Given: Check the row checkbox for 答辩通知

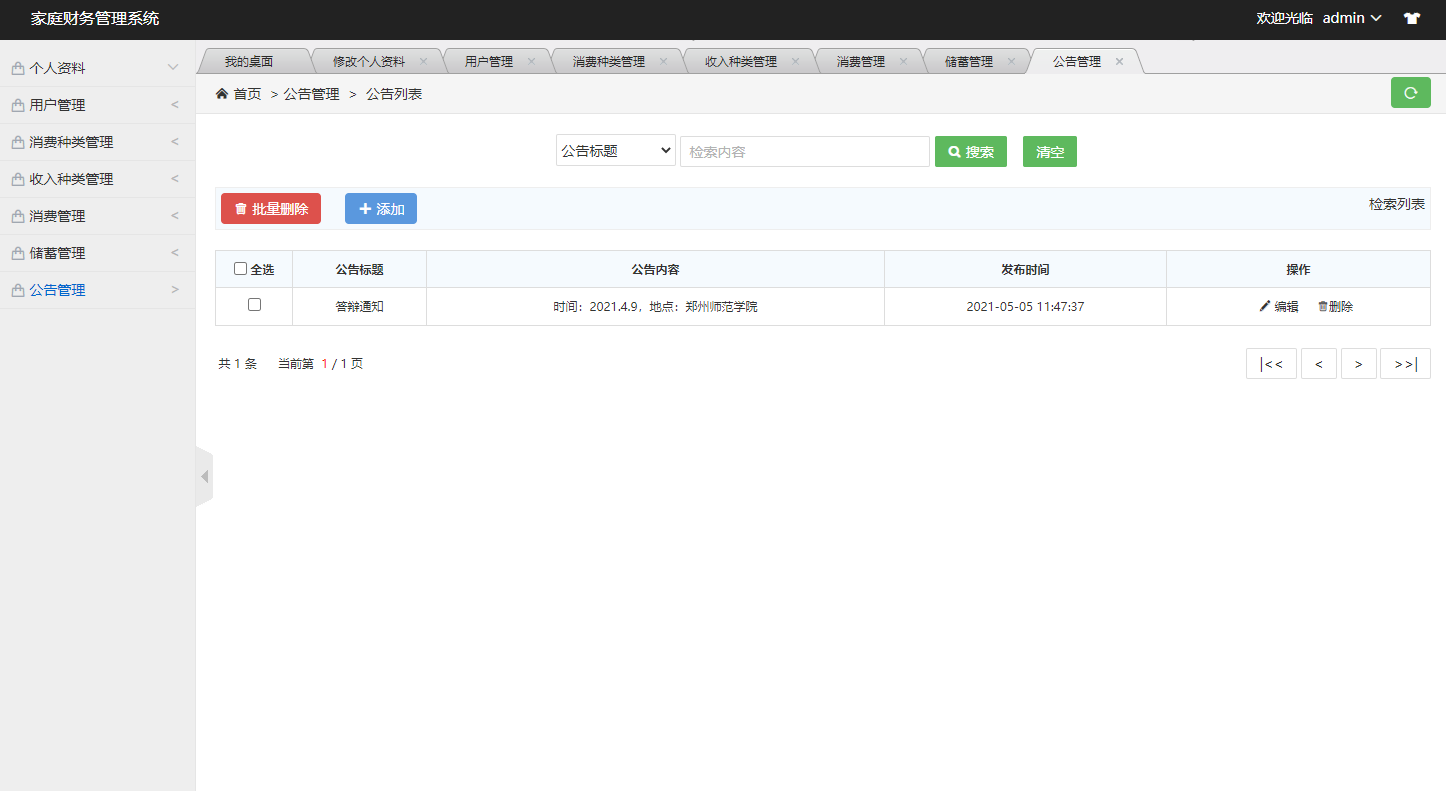Looking at the screenshot, I should [253, 306].
